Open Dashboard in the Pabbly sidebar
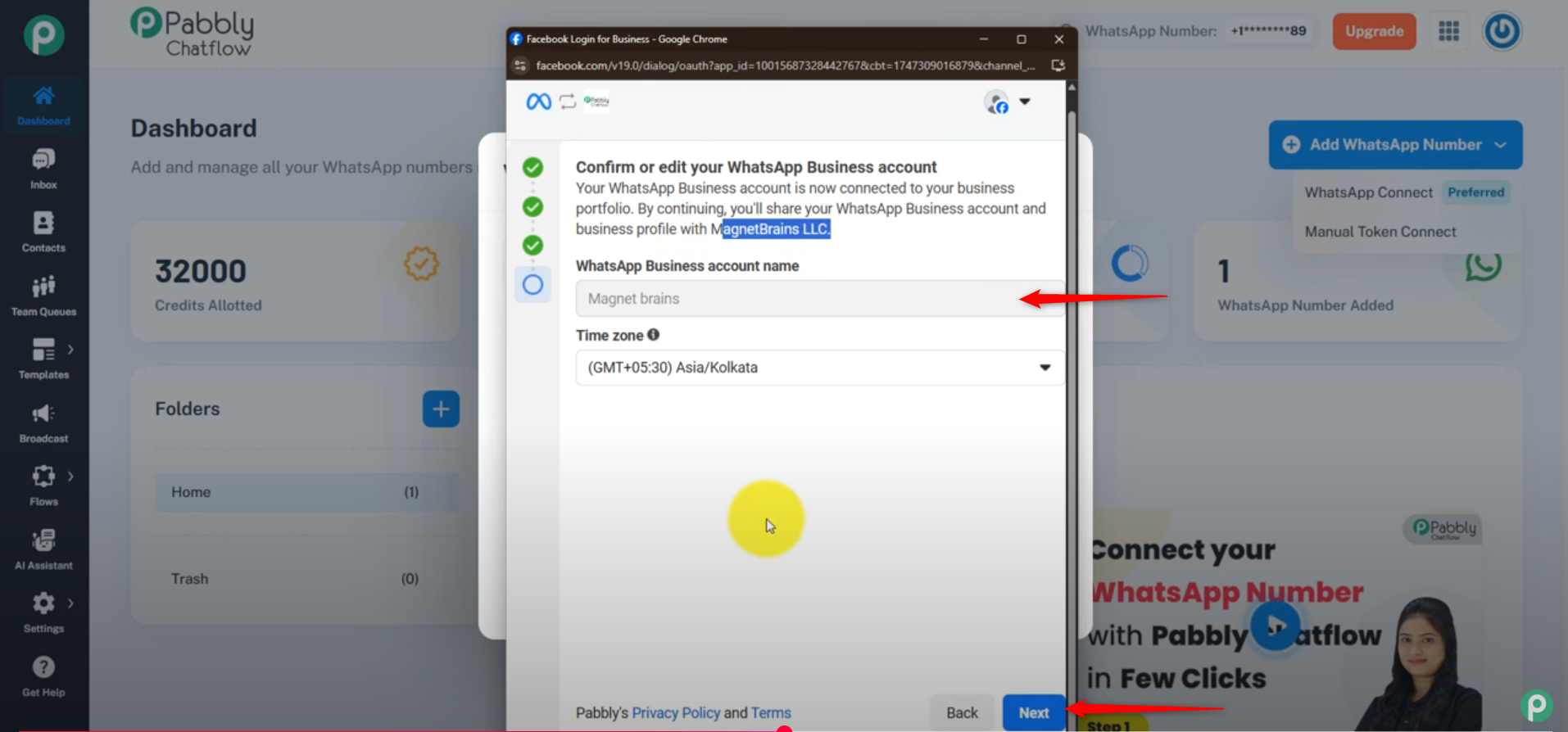Image resolution: width=1568 pixels, height=732 pixels. coord(43,105)
